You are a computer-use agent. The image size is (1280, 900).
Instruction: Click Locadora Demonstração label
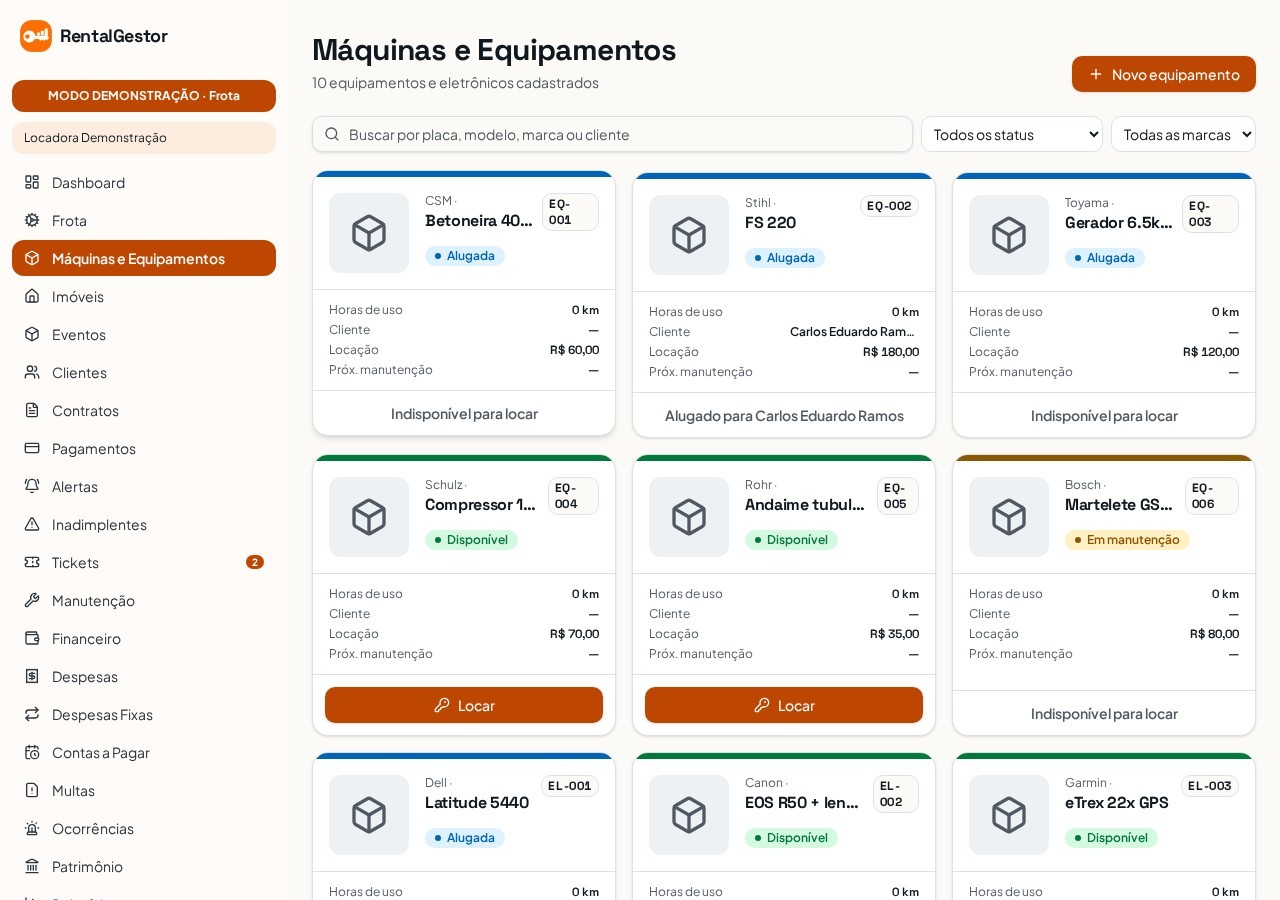144,138
